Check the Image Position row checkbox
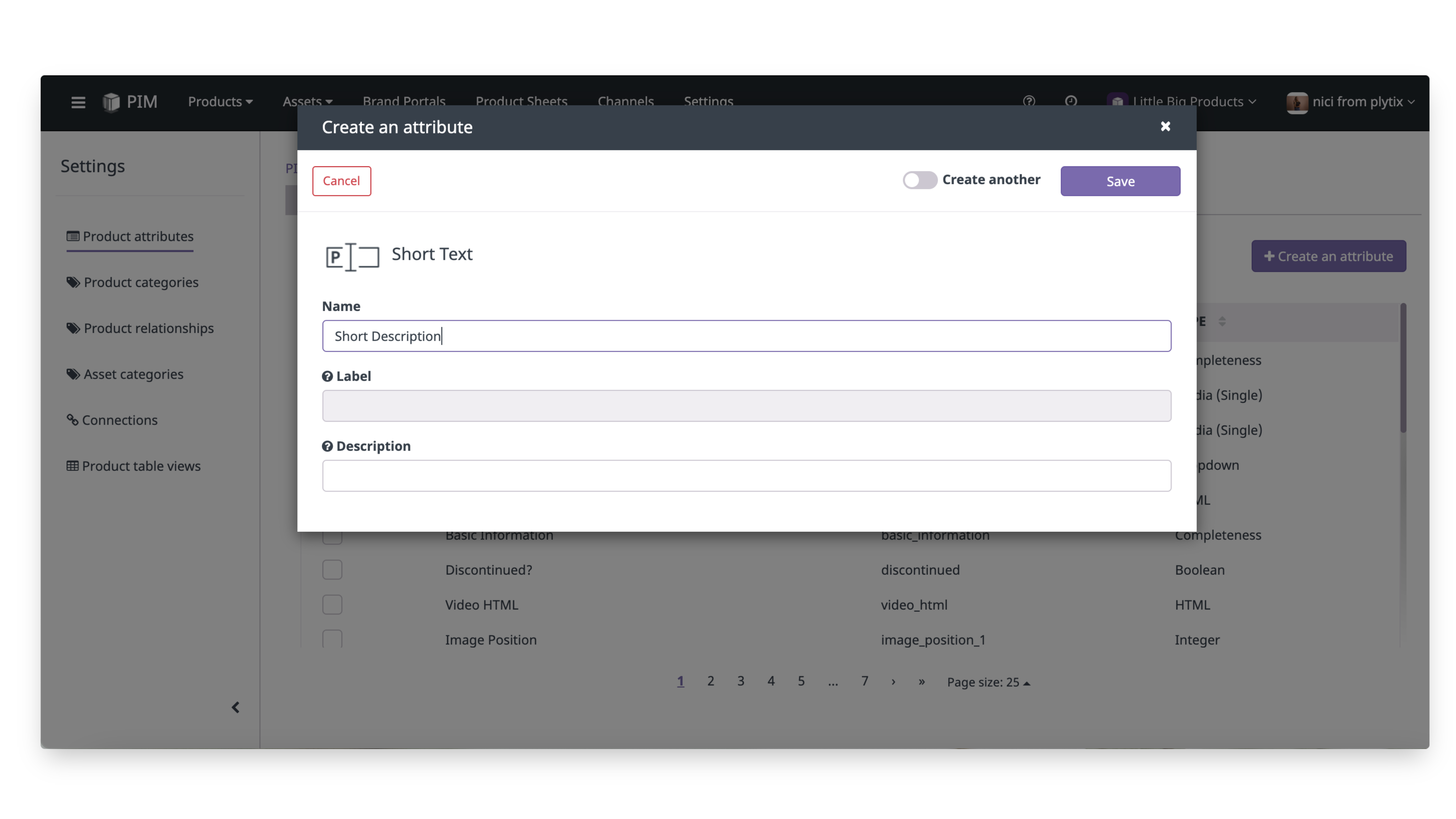Screen dimensions: 1456x819 [332, 639]
